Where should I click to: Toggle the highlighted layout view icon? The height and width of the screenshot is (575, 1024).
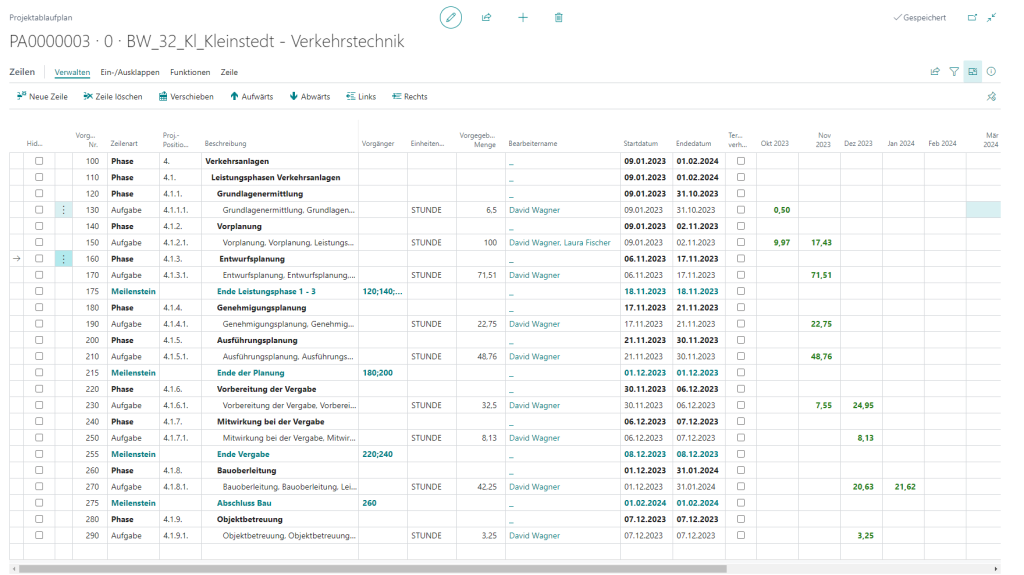972,72
